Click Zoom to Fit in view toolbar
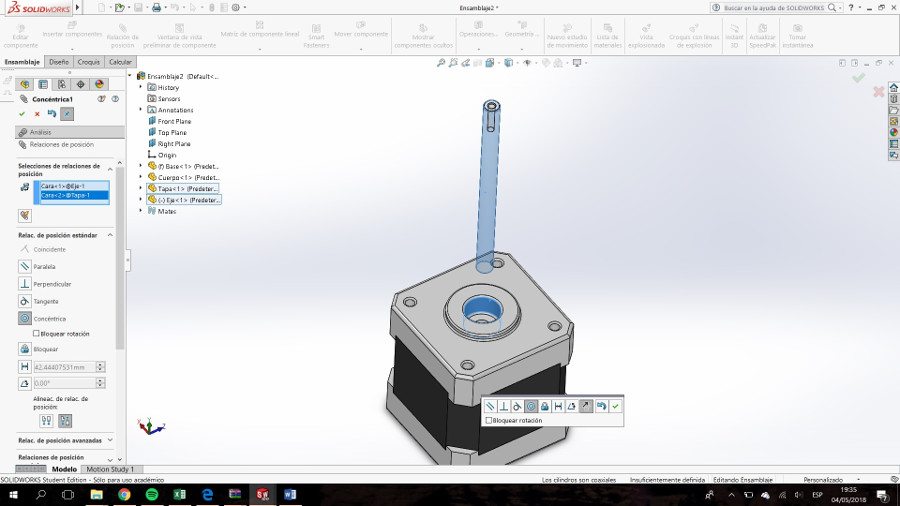The width and height of the screenshot is (900, 506). (x=441, y=63)
